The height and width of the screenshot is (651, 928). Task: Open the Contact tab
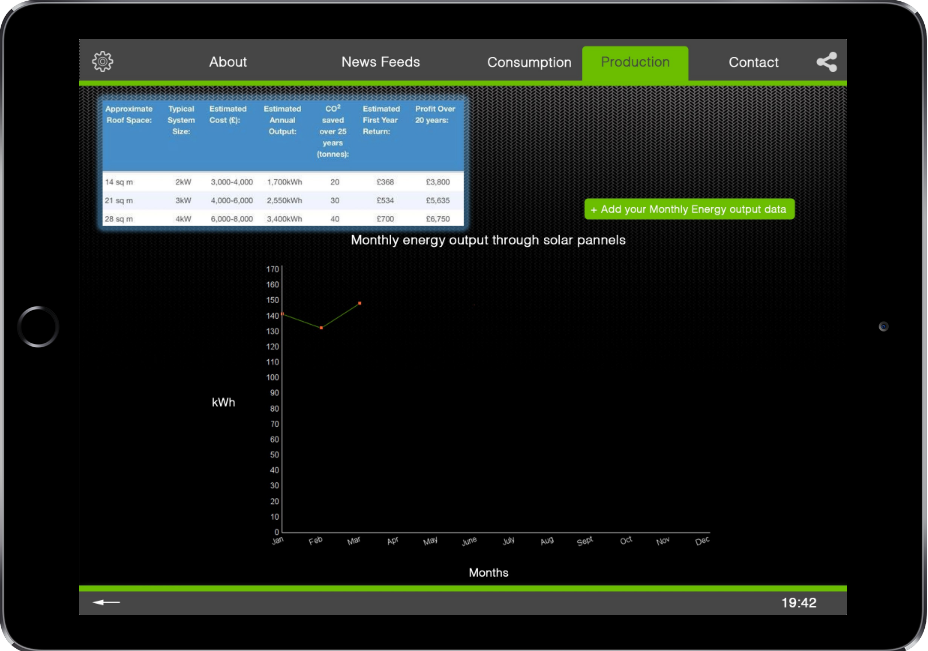point(753,62)
